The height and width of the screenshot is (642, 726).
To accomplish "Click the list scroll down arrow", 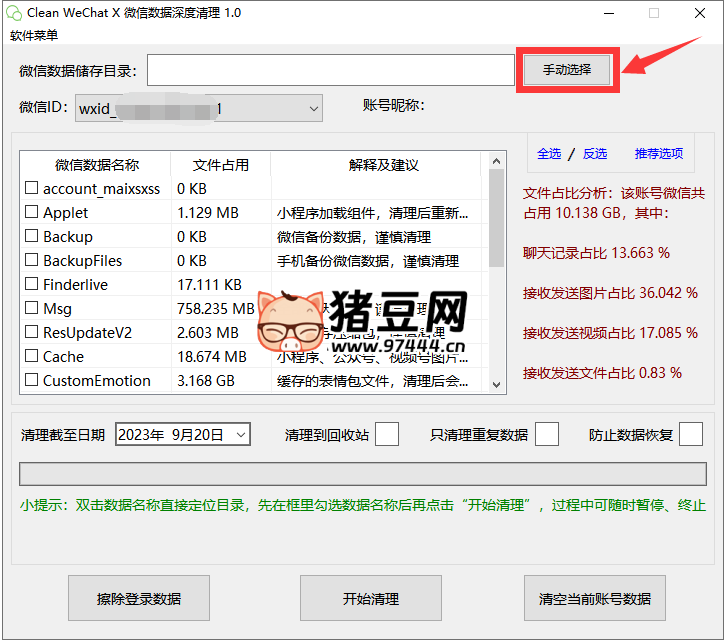I will (x=496, y=385).
